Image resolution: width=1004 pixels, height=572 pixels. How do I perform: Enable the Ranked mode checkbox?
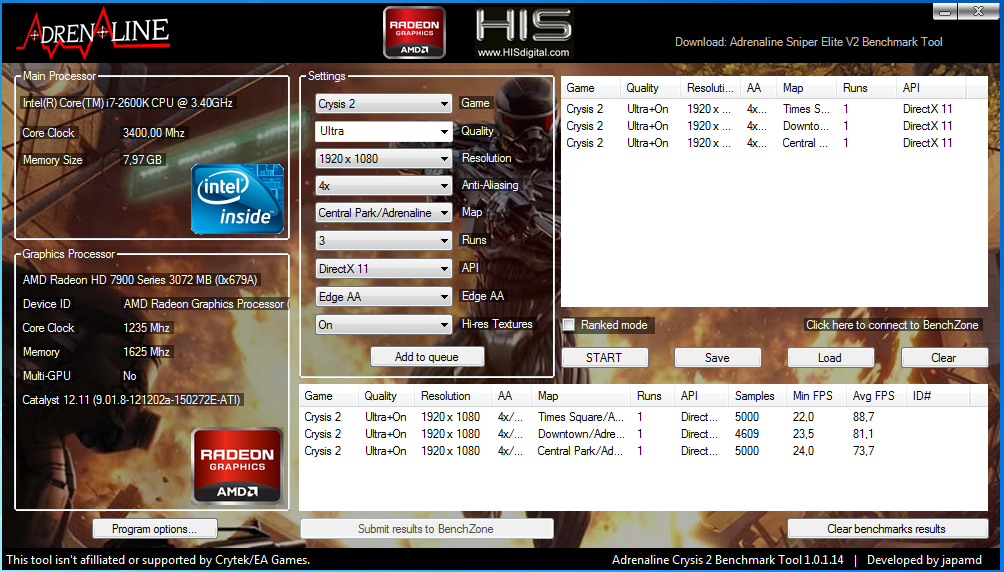[x=568, y=325]
